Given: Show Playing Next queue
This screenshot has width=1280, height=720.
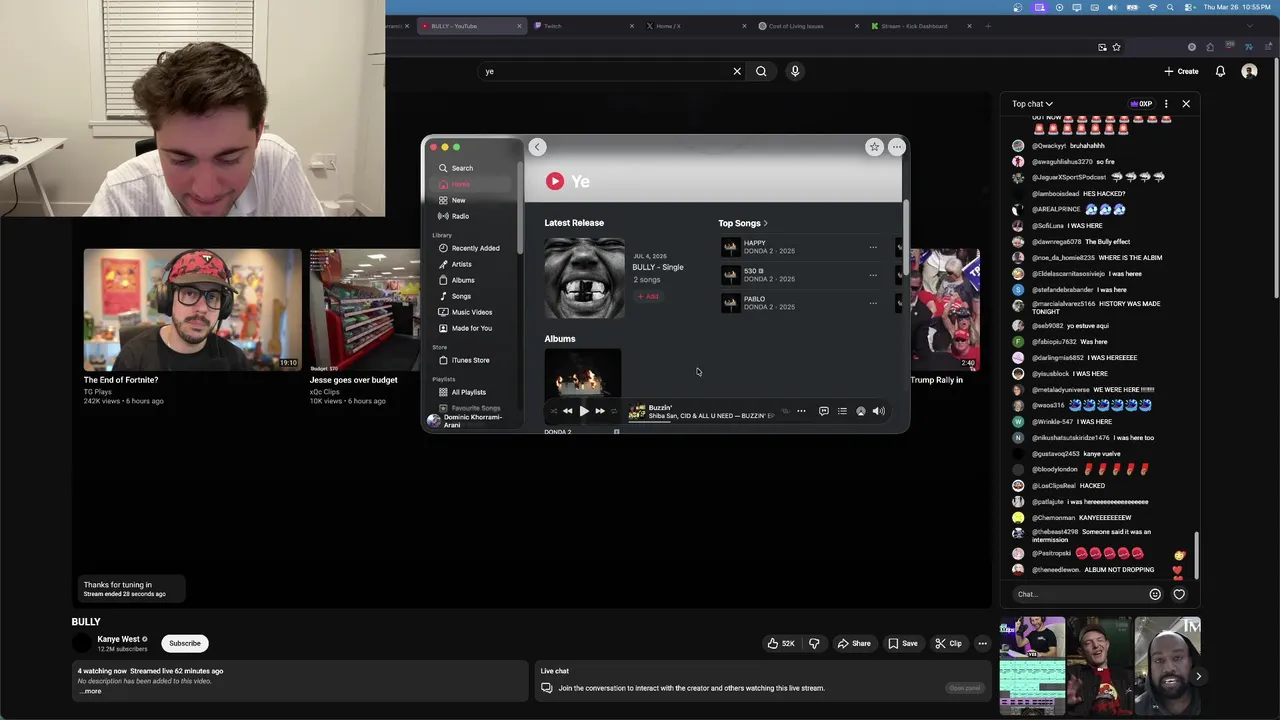Looking at the screenshot, I should tap(842, 411).
